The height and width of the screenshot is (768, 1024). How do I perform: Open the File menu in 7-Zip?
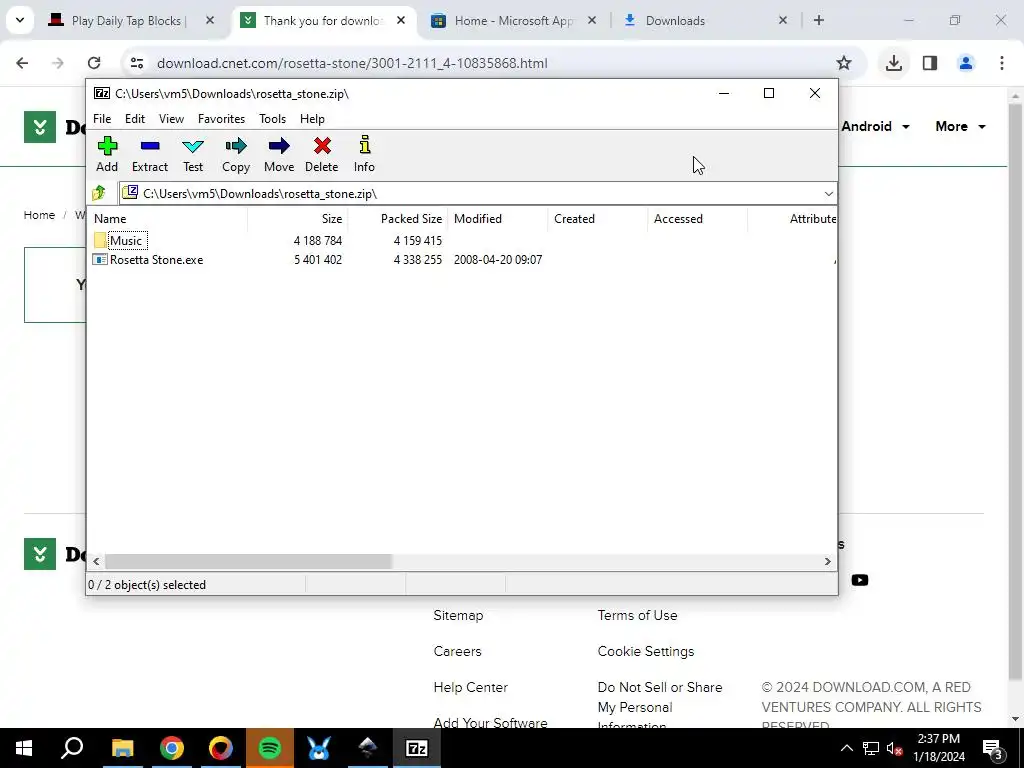[102, 119]
